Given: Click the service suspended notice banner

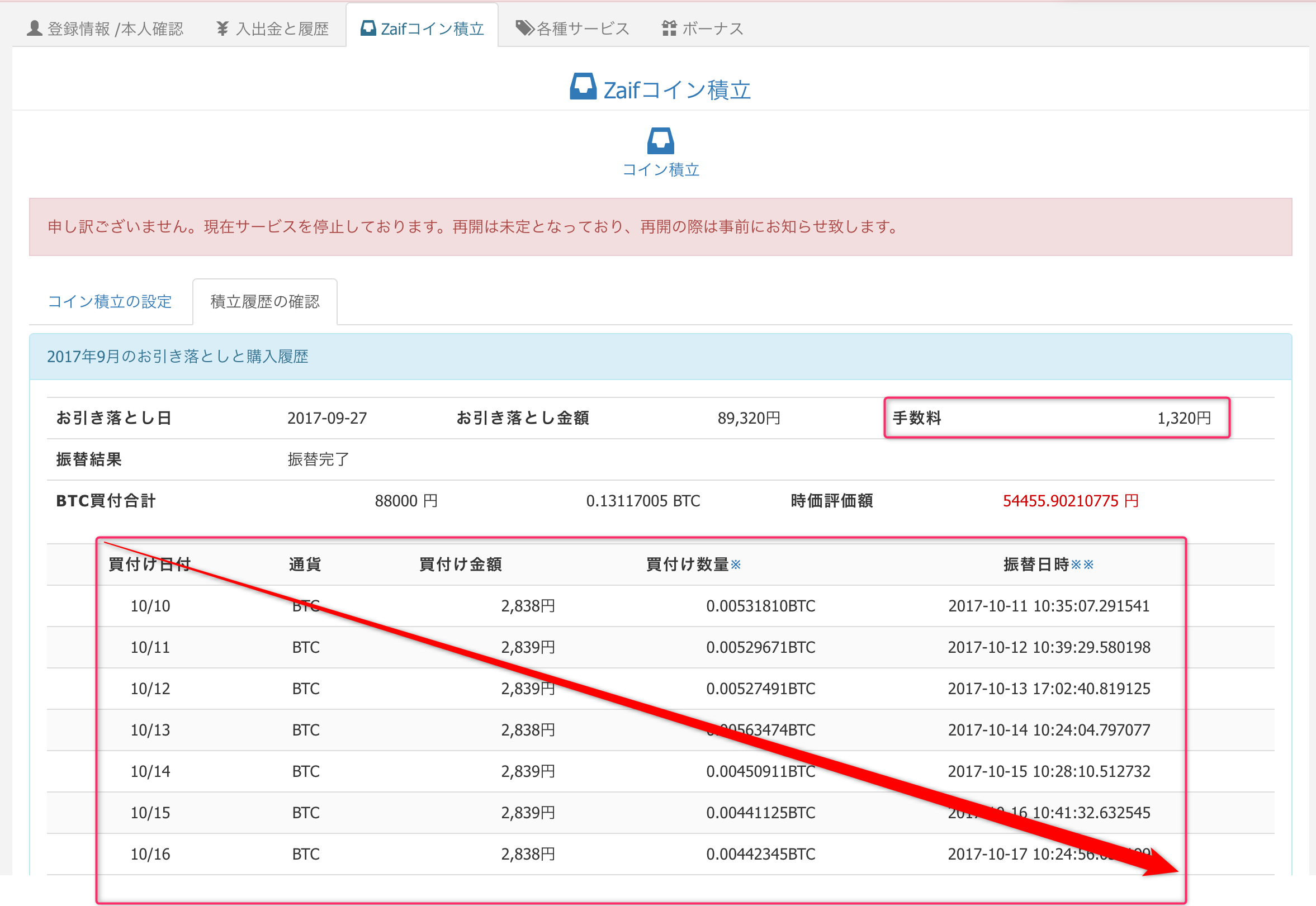Looking at the screenshot, I should [661, 227].
